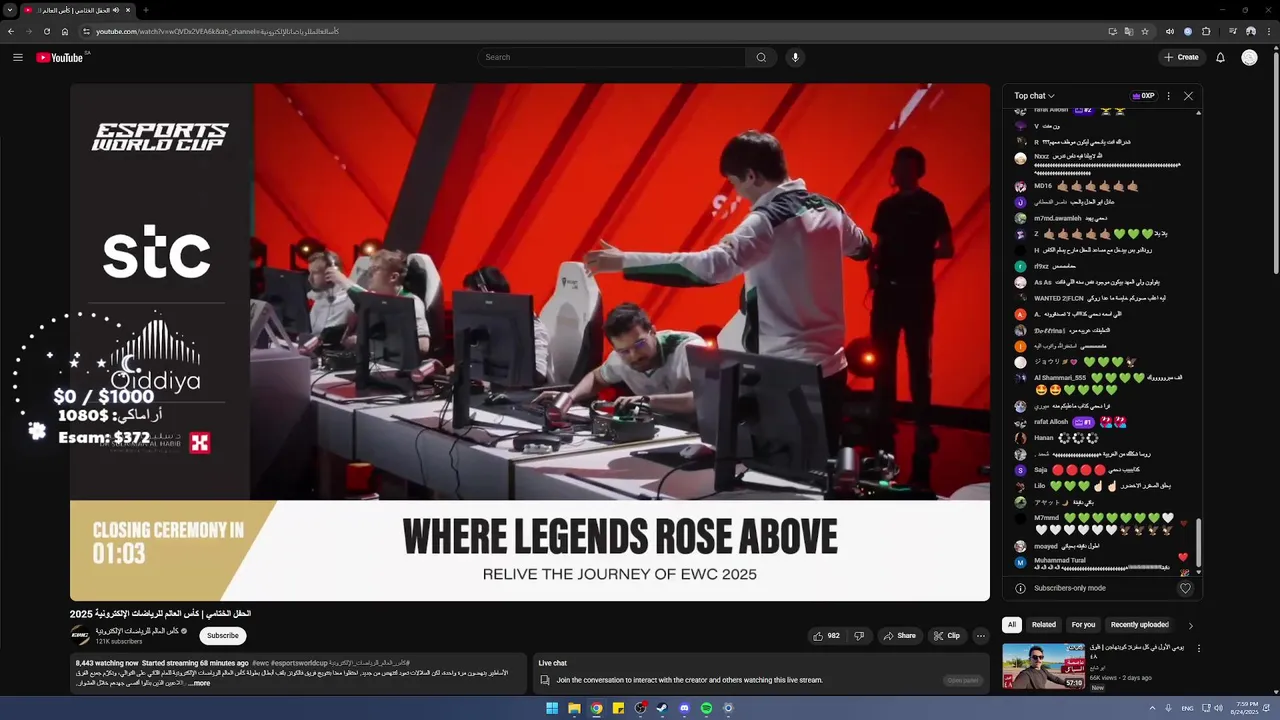Open Chrome three-dot menu

[1268, 31]
